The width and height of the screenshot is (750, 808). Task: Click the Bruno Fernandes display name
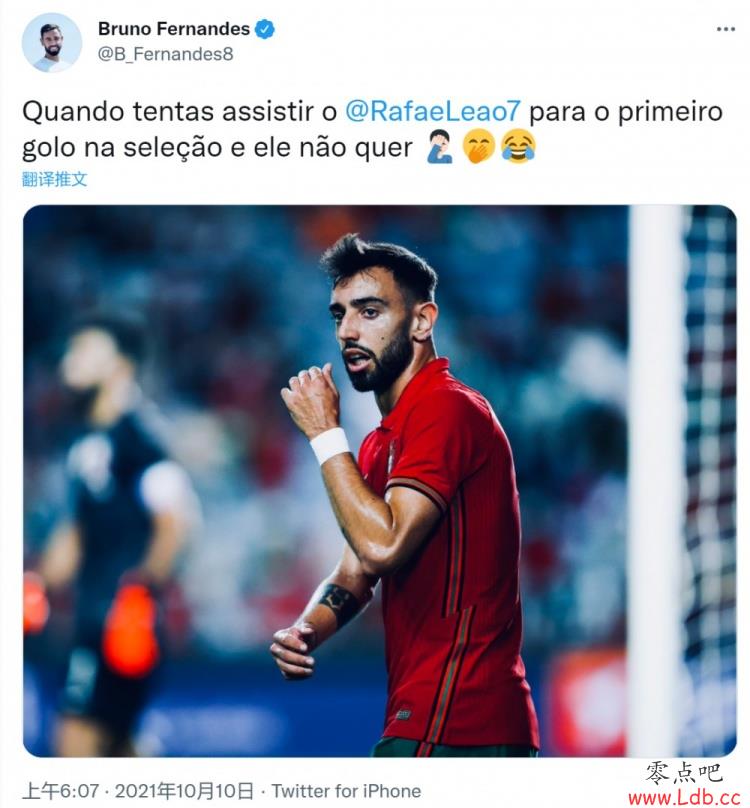pyautogui.click(x=174, y=29)
